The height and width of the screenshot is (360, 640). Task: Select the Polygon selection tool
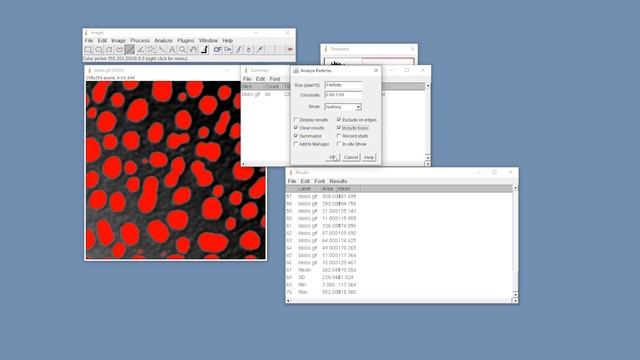coord(109,50)
